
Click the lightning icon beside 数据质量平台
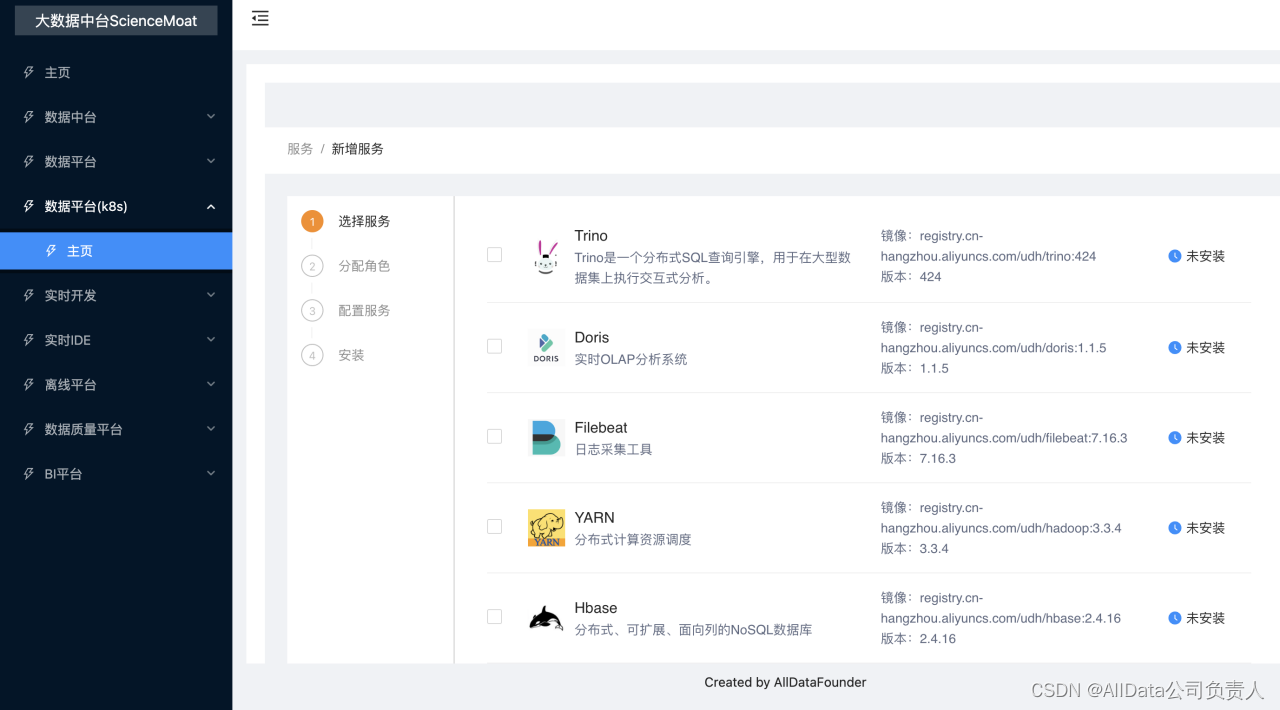[x=29, y=429]
